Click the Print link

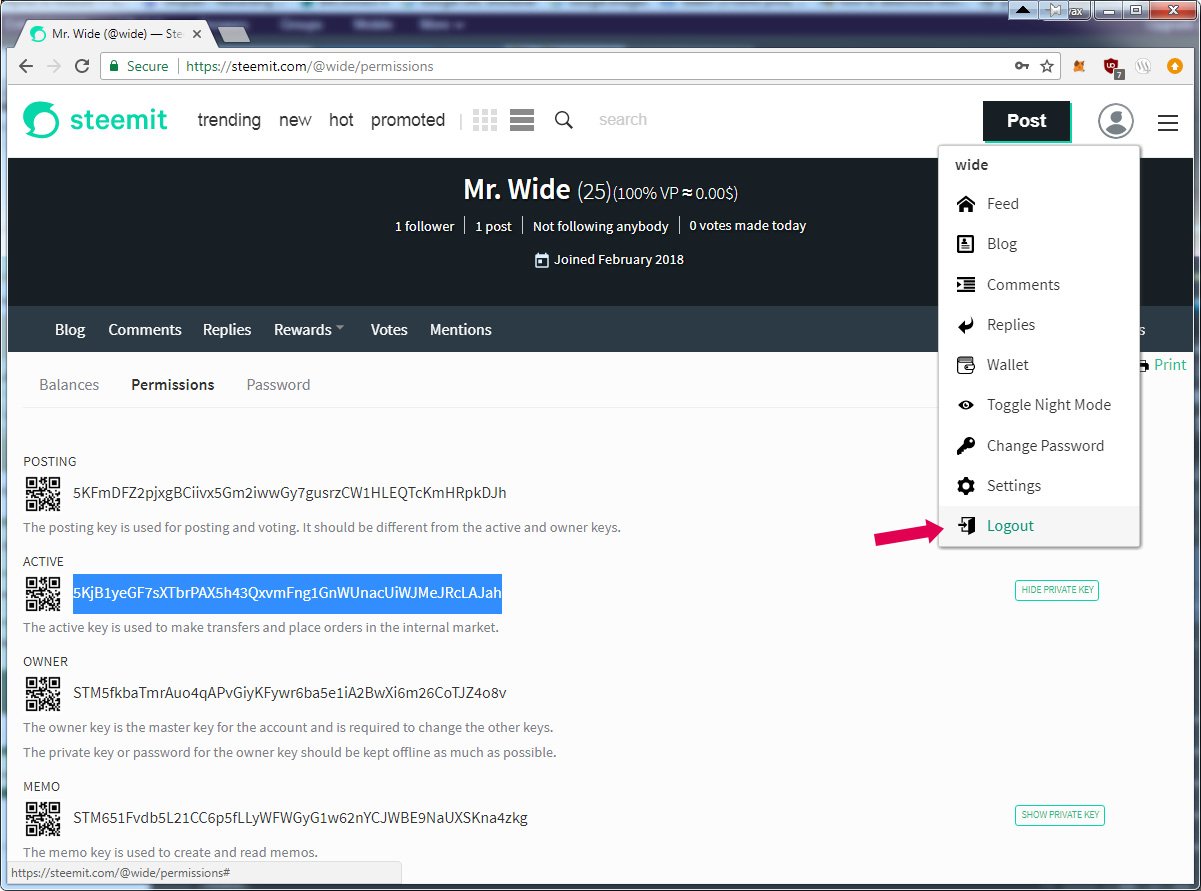pyautogui.click(x=1170, y=365)
